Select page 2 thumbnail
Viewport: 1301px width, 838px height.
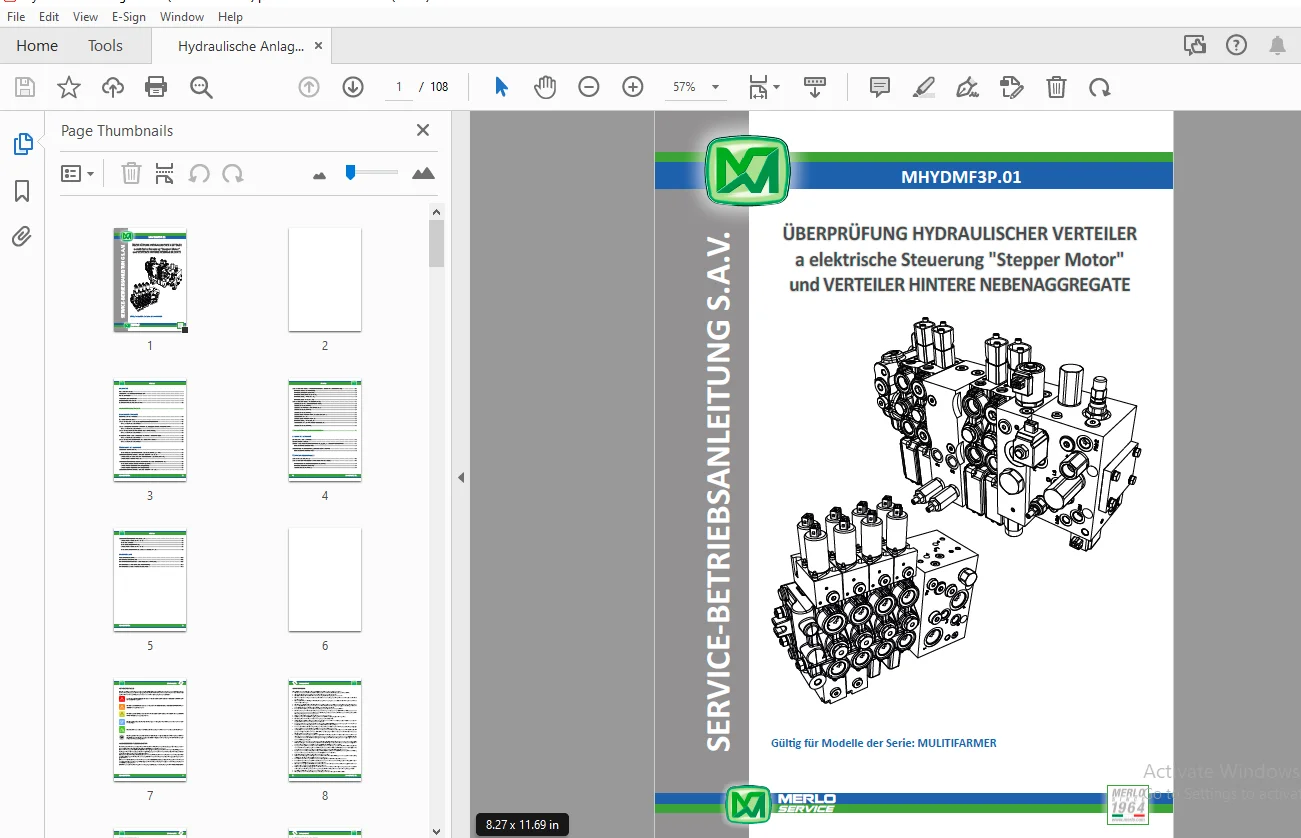(325, 279)
